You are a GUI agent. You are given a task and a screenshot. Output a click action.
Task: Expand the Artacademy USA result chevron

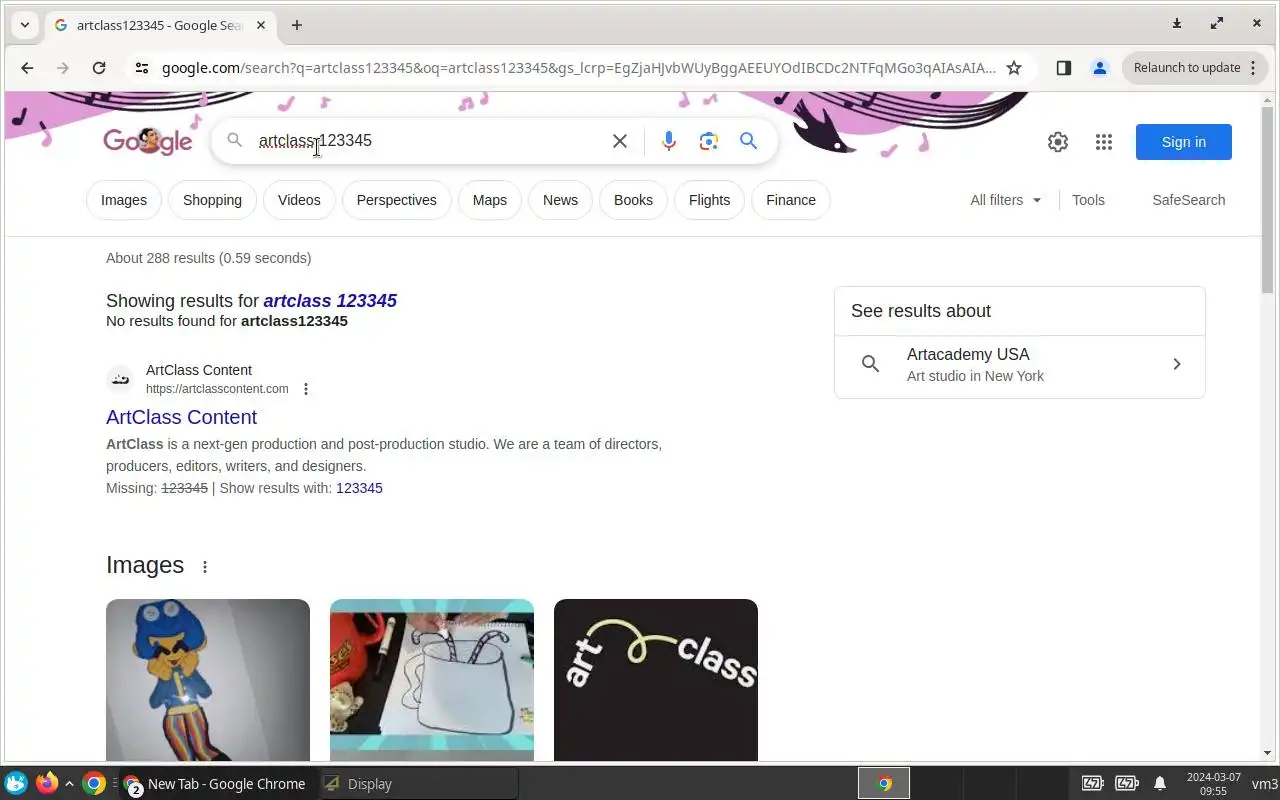(1177, 364)
